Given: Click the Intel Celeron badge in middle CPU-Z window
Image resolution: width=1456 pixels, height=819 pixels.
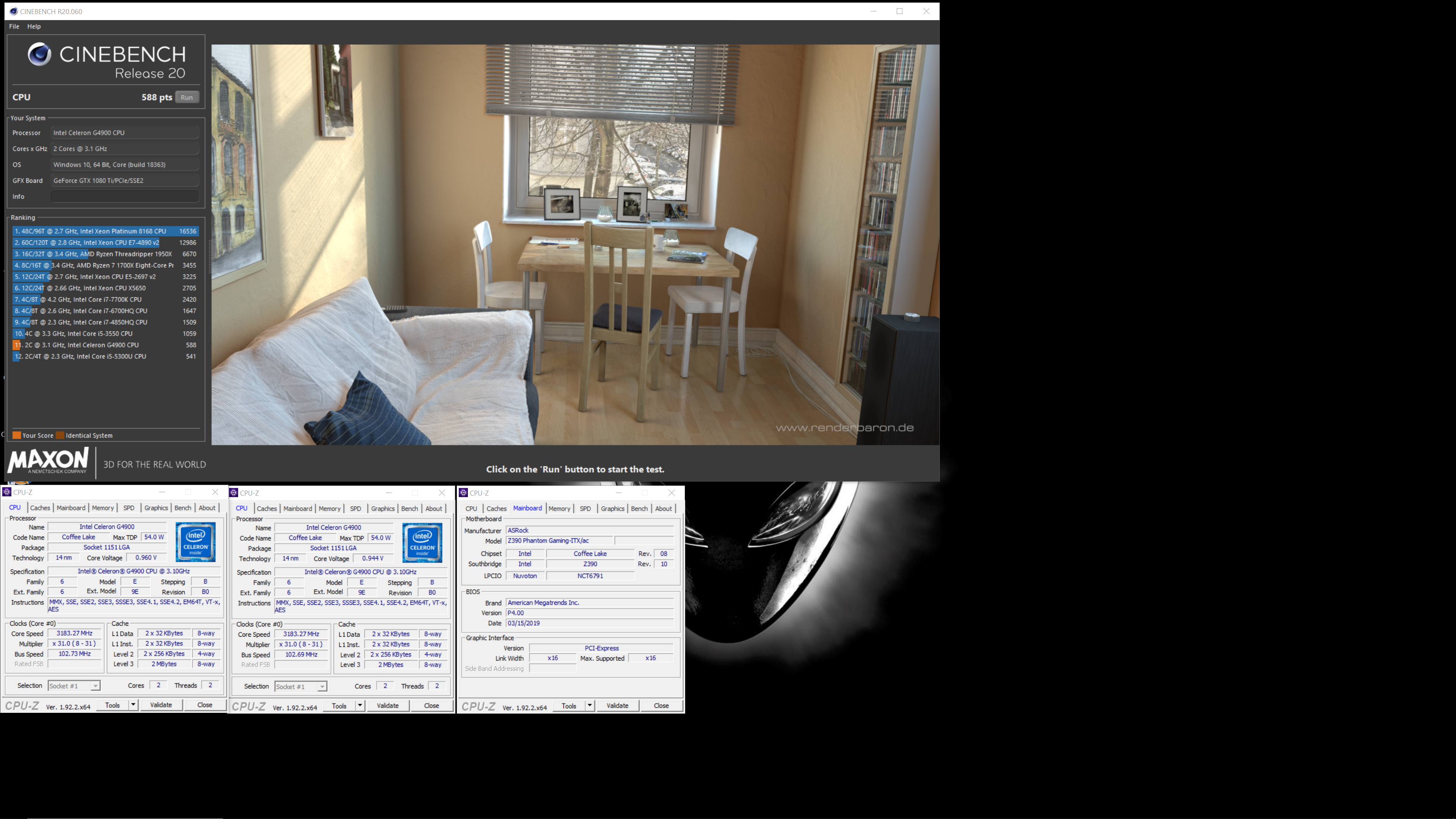Looking at the screenshot, I should [422, 543].
